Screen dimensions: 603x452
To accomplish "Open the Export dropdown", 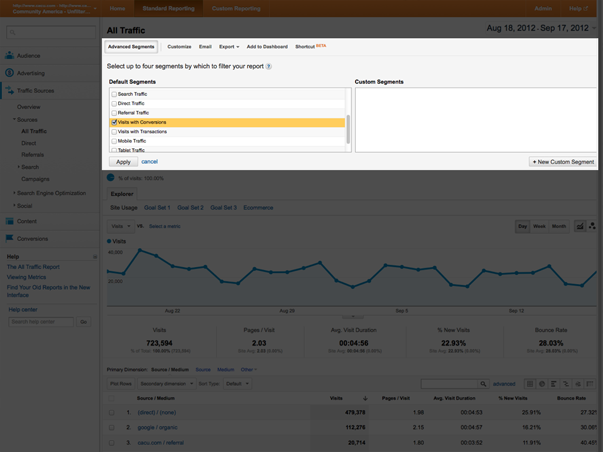I will click(229, 47).
